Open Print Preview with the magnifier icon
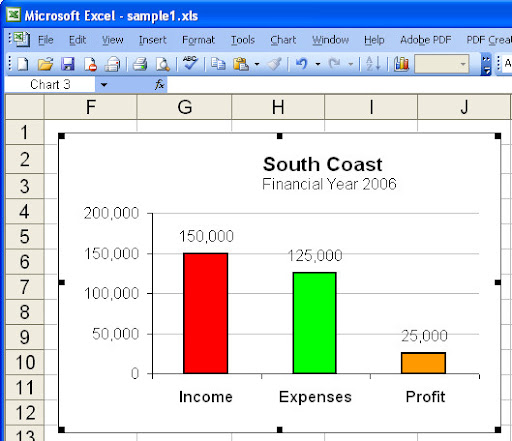 [163, 64]
